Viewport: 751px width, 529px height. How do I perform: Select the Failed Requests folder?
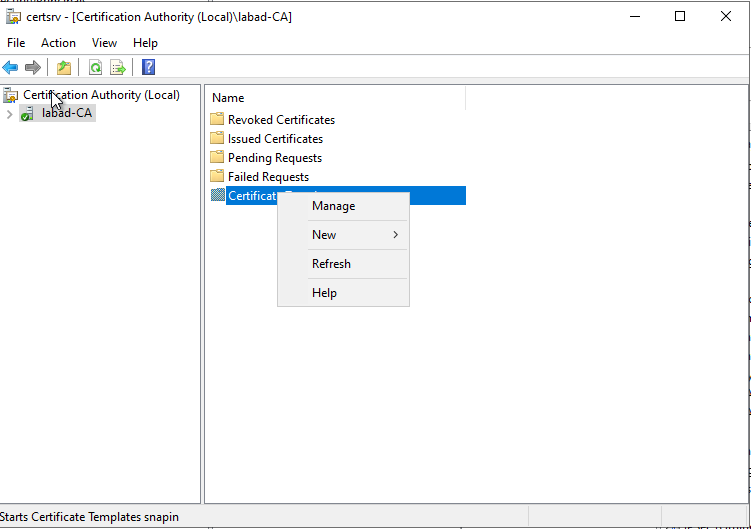point(268,177)
